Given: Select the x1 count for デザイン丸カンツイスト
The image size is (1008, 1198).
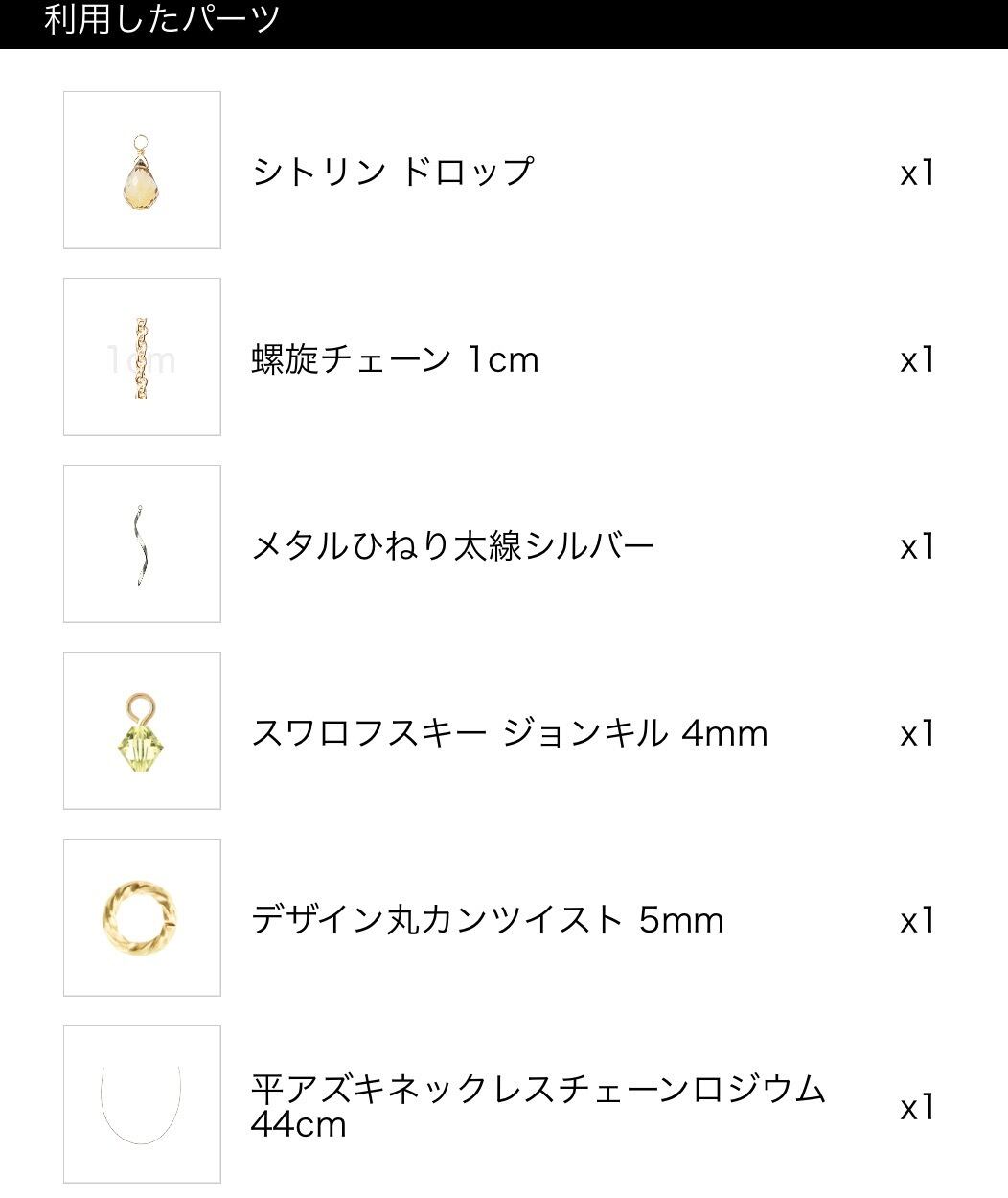Looking at the screenshot, I should (x=917, y=921).
